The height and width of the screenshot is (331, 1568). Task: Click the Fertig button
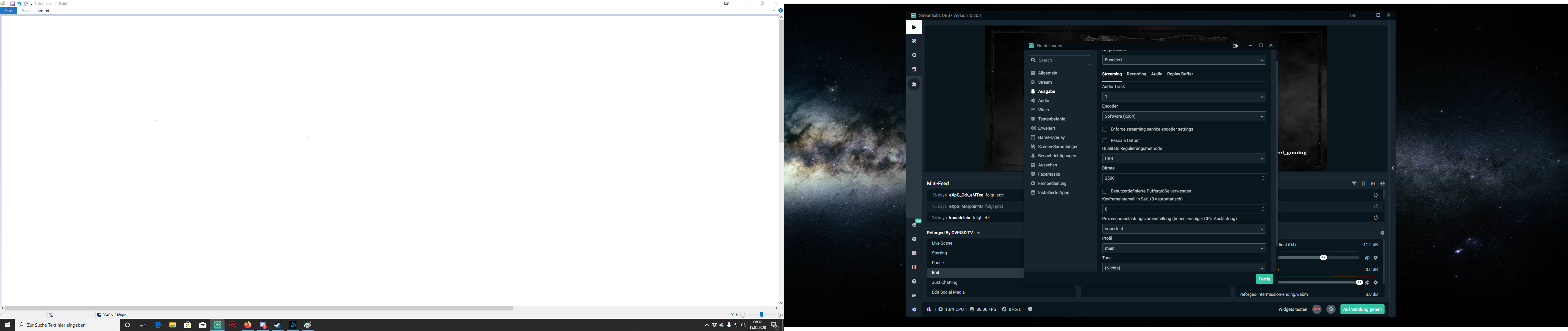coord(1264,279)
